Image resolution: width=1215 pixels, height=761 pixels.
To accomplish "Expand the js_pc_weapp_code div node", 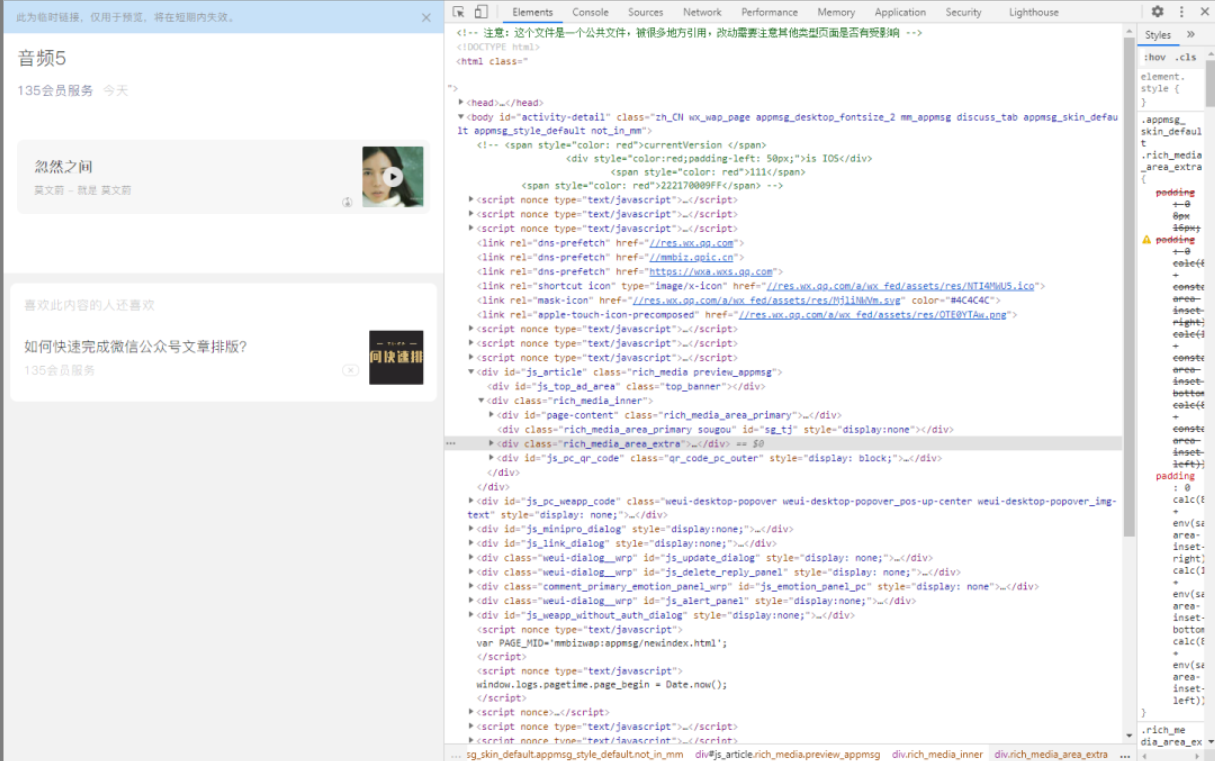I will coord(471,501).
